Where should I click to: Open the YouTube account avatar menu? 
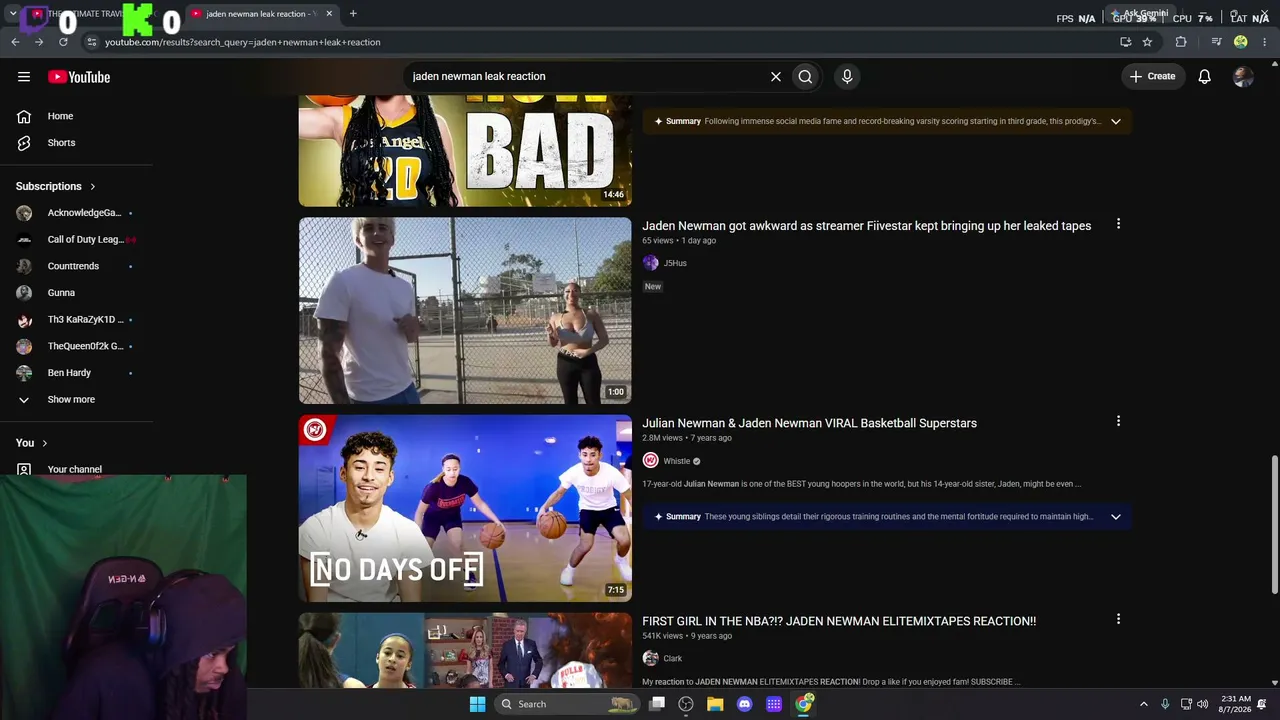(x=1243, y=76)
